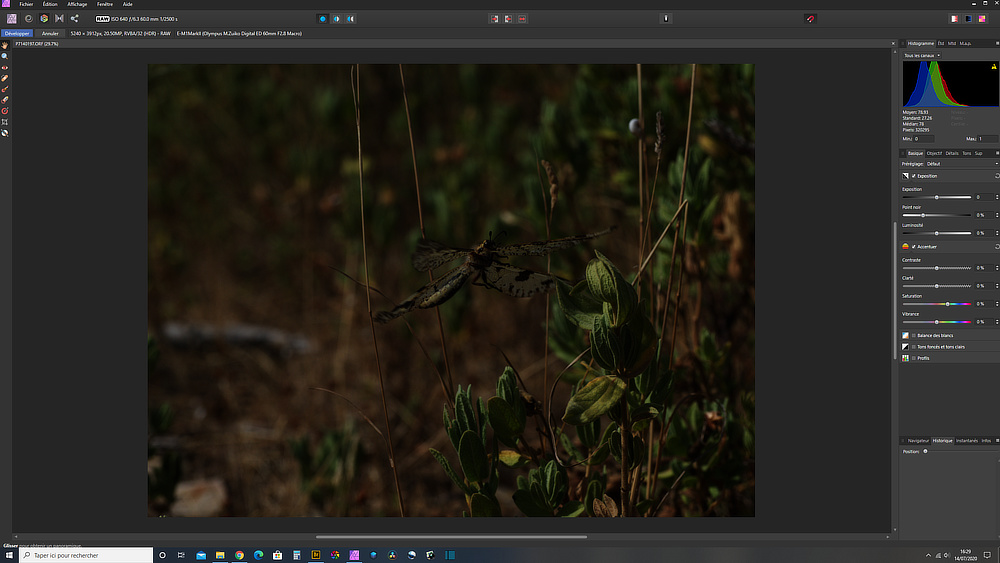Open the Tone Mapping persona icon

click(x=59, y=18)
